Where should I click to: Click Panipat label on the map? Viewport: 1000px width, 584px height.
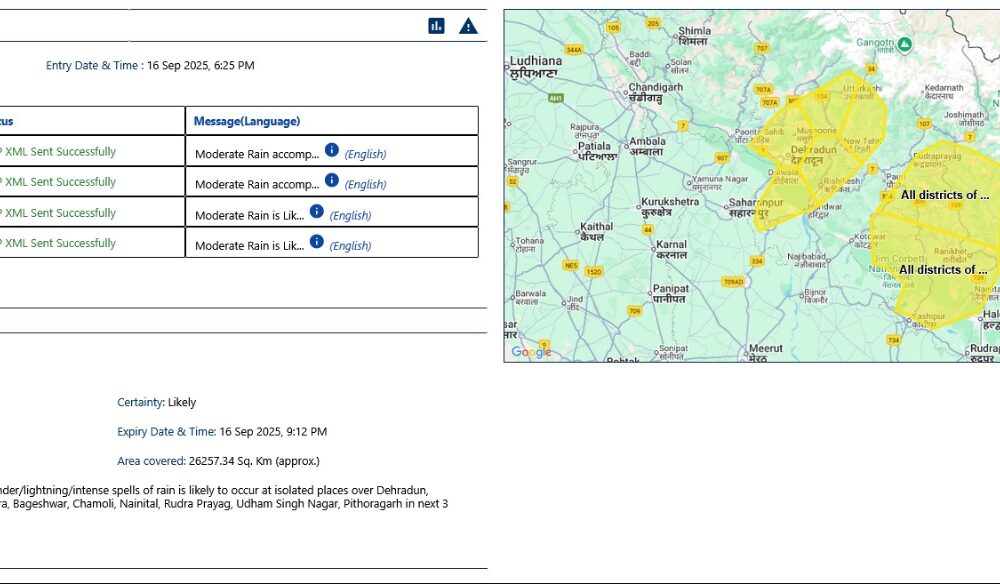(669, 294)
